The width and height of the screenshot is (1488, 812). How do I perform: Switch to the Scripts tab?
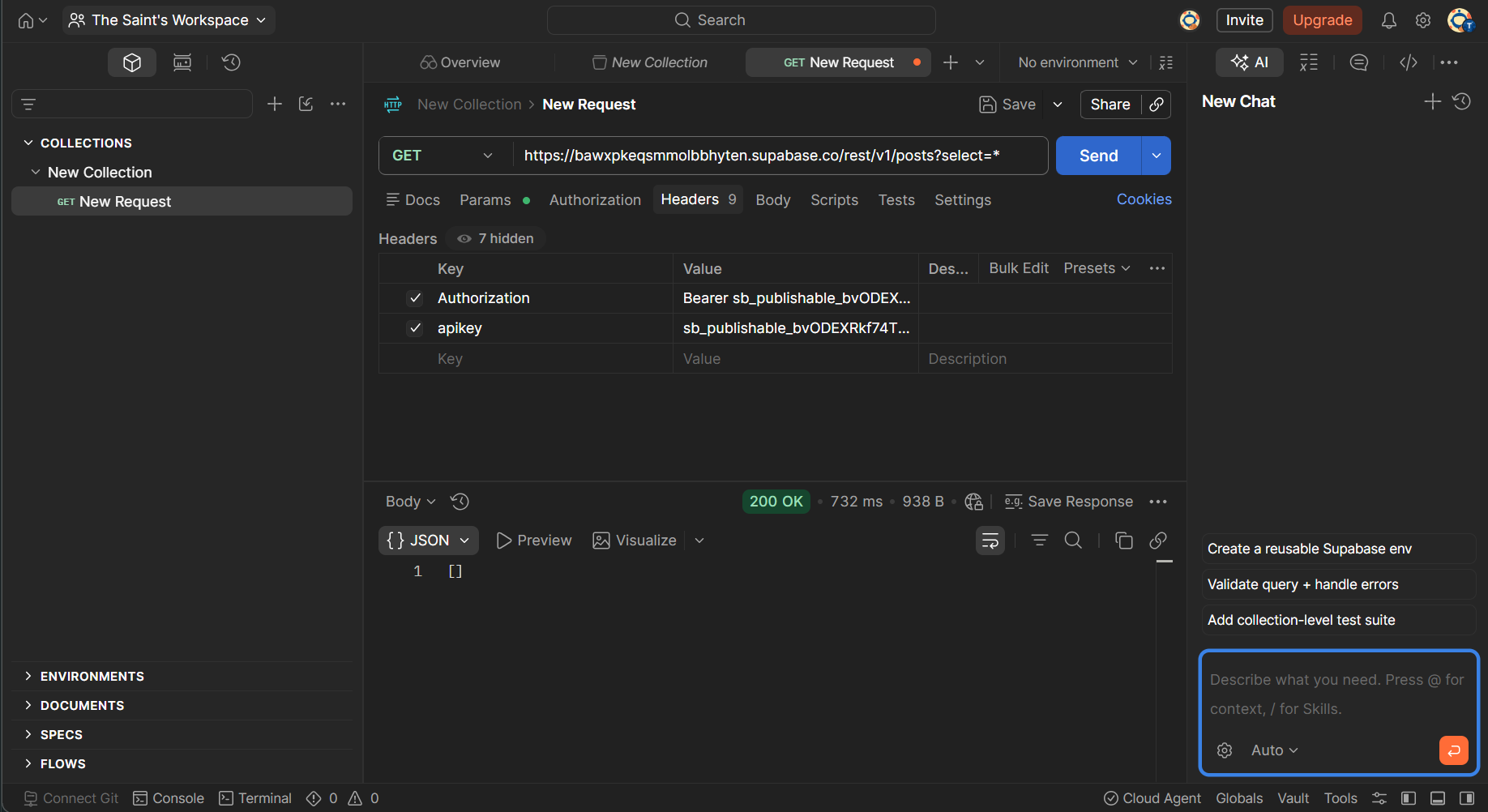tap(834, 200)
